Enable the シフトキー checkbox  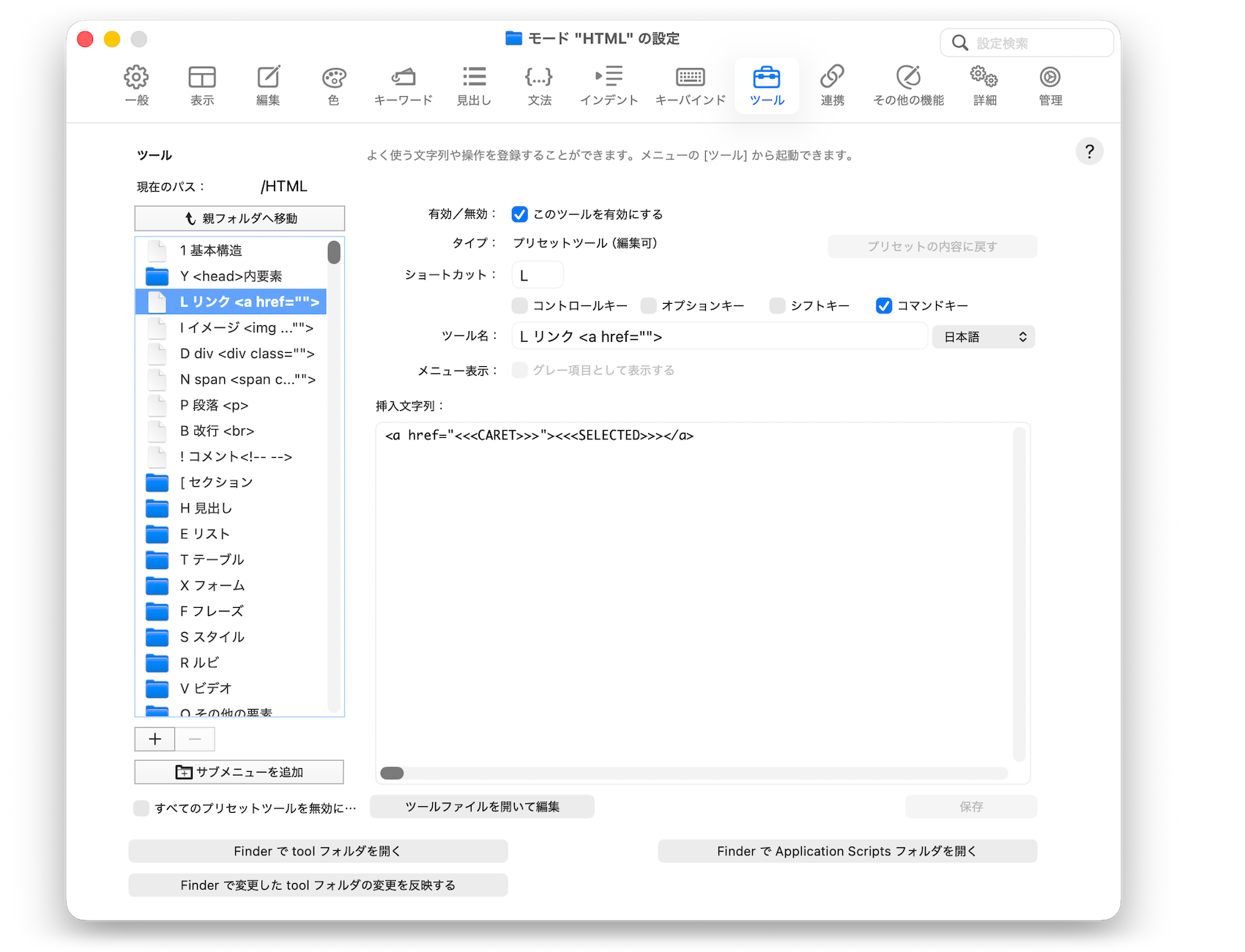point(777,306)
